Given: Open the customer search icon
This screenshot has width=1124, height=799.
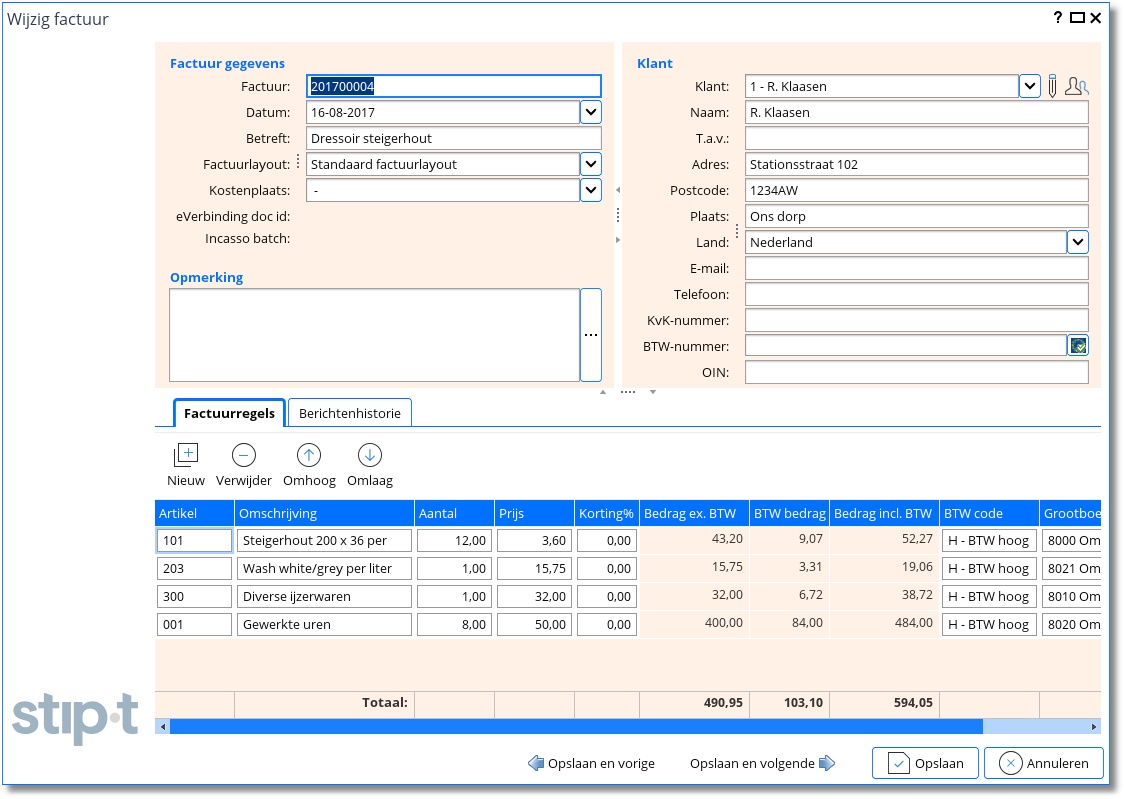Looking at the screenshot, I should tap(1076, 86).
